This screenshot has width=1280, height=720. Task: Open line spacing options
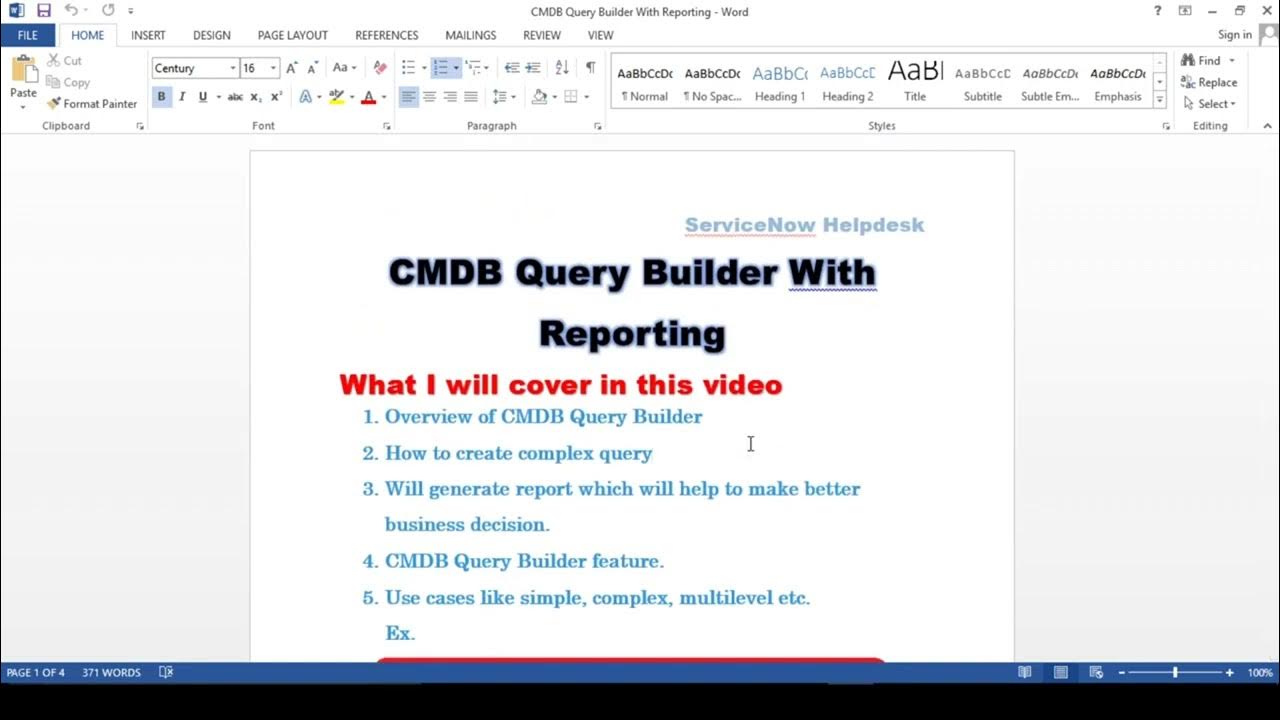[x=499, y=97]
